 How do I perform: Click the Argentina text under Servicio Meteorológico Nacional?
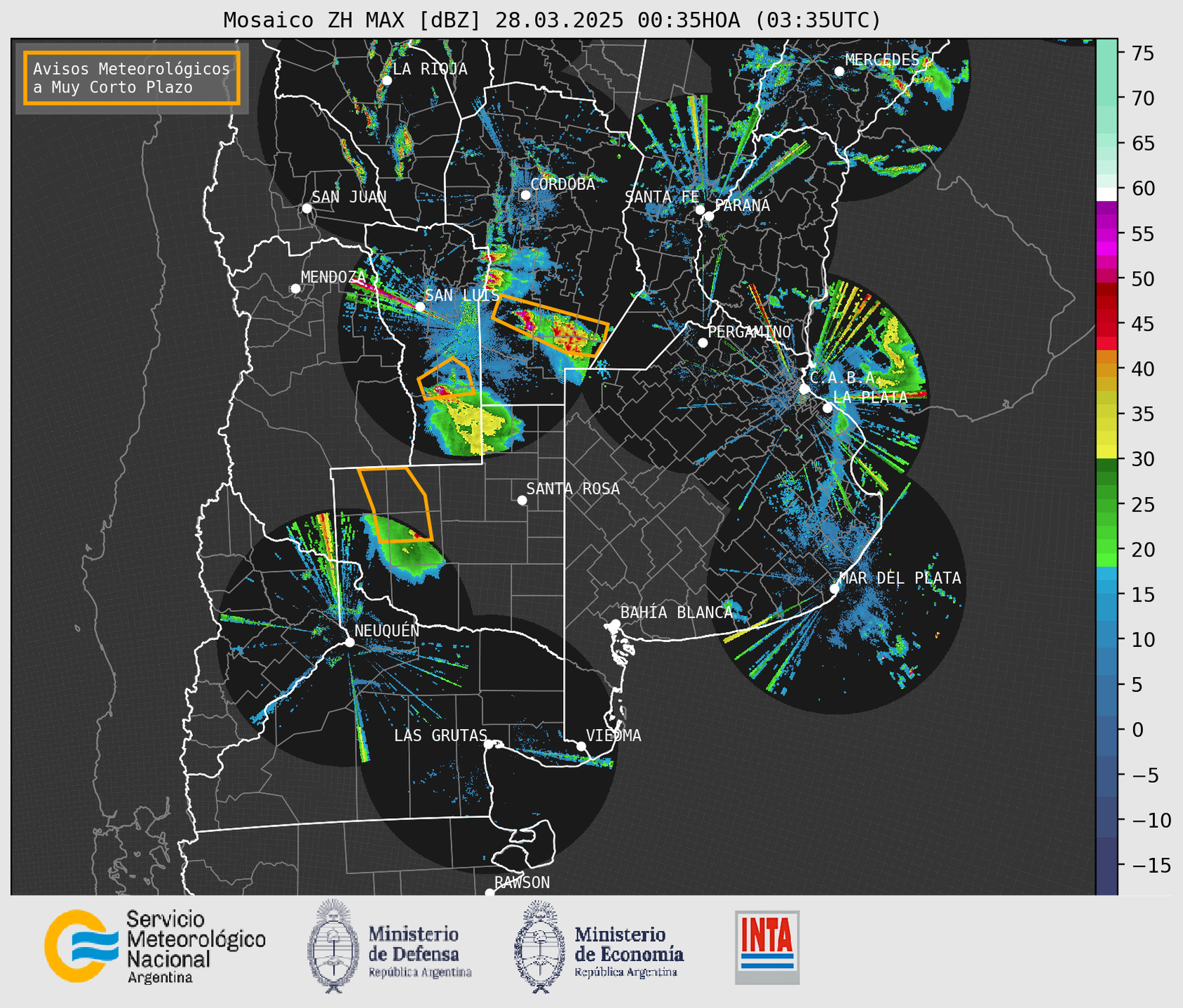(160, 978)
